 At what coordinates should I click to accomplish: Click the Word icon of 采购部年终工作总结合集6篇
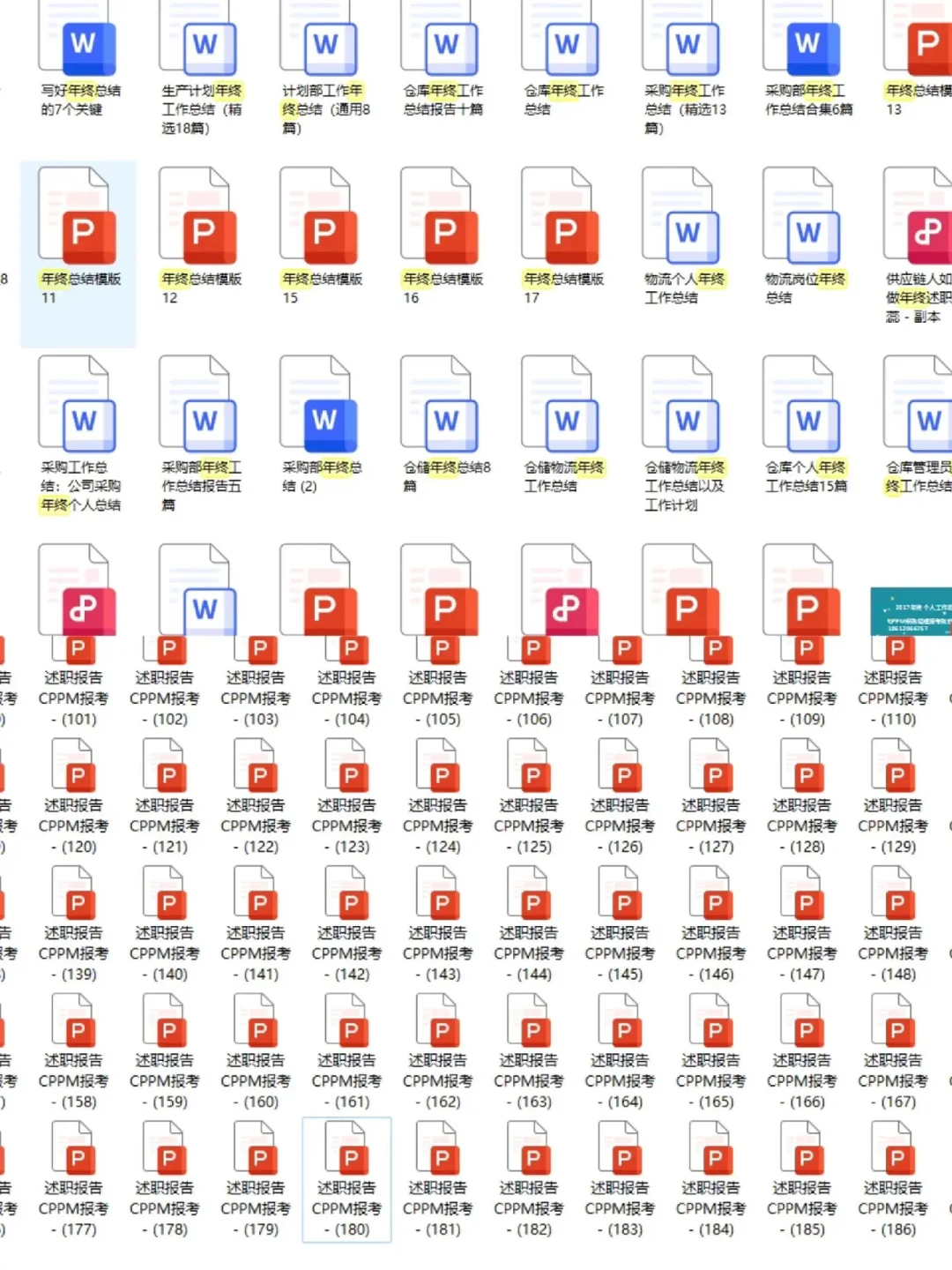click(802, 36)
